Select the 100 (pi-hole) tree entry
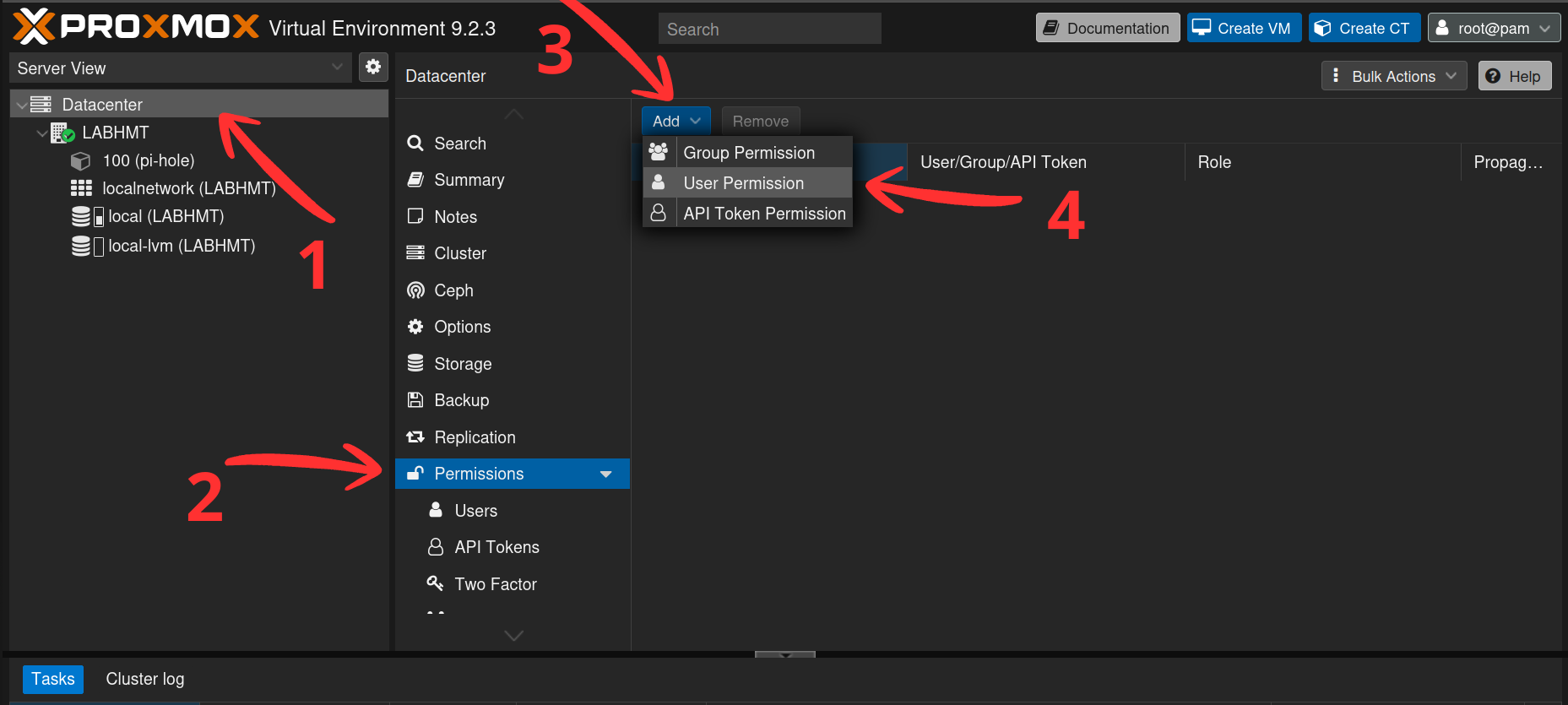This screenshot has height=705, width=1568. [149, 160]
